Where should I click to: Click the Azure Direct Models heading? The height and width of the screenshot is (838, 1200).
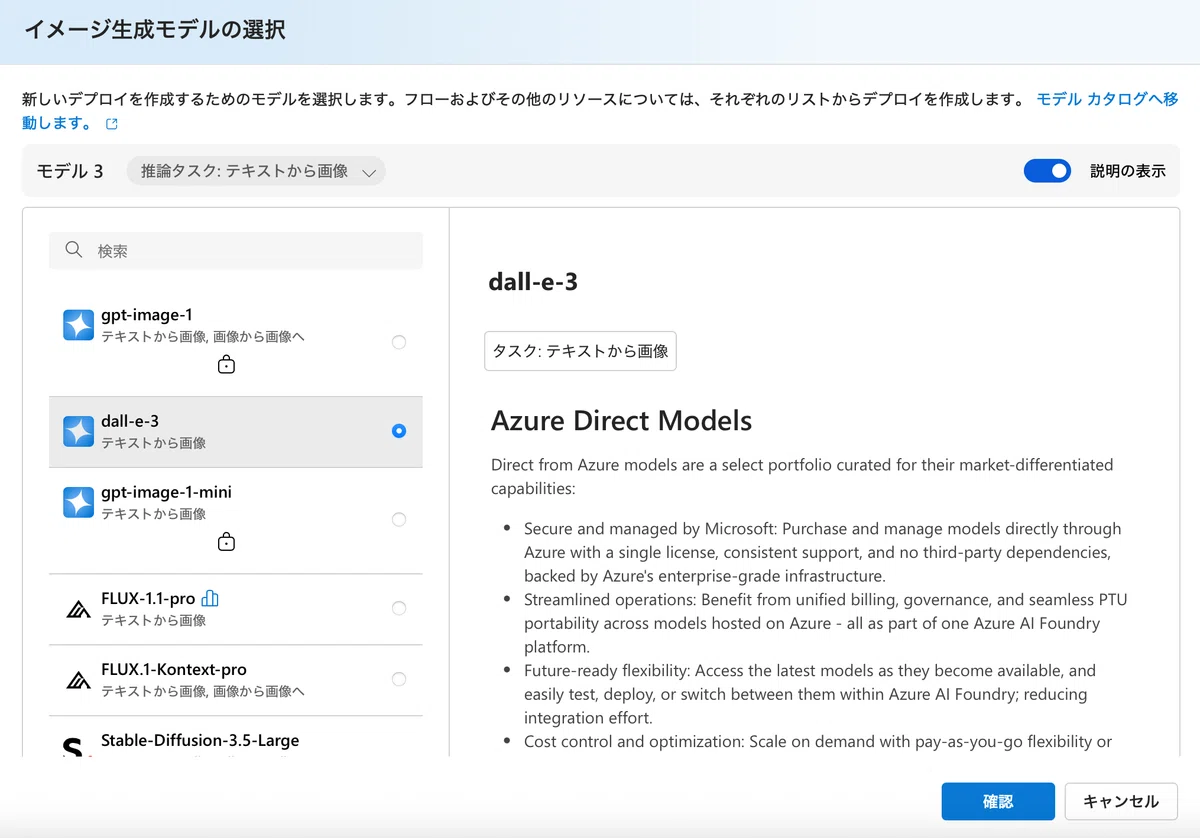pos(621,420)
